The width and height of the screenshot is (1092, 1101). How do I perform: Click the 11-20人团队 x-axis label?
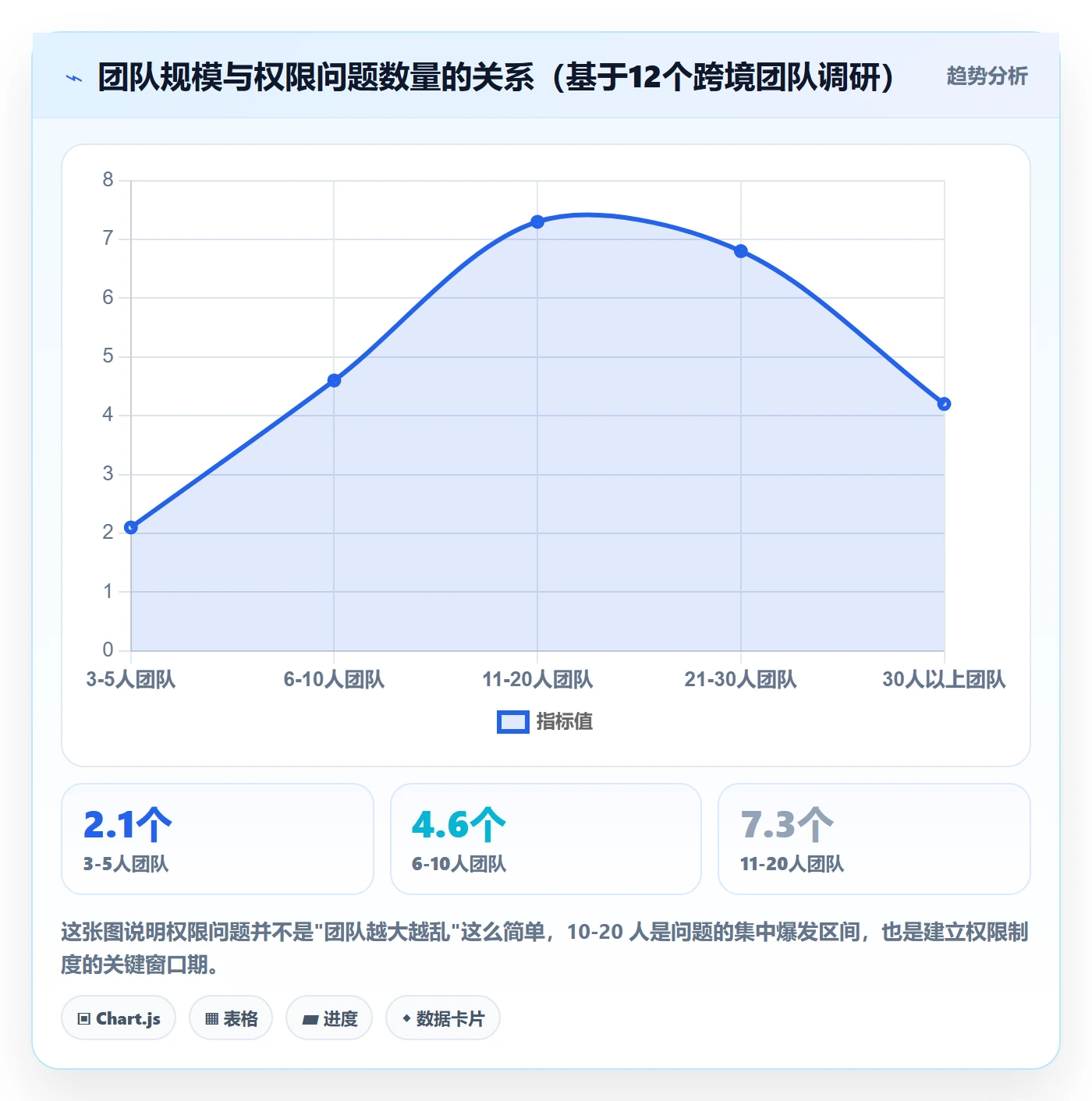pyautogui.click(x=537, y=680)
